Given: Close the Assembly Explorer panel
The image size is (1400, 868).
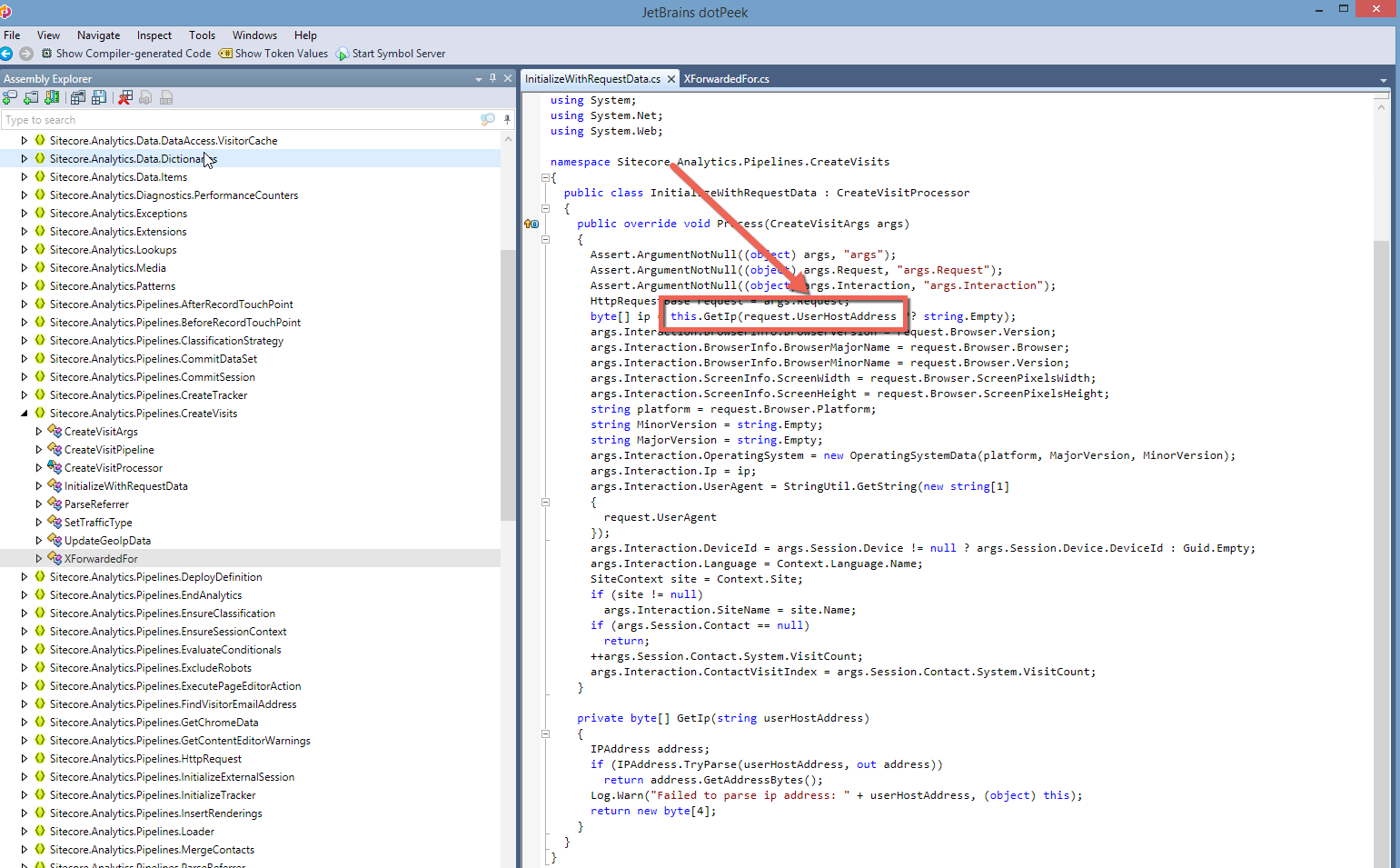Looking at the screenshot, I should coord(508,78).
